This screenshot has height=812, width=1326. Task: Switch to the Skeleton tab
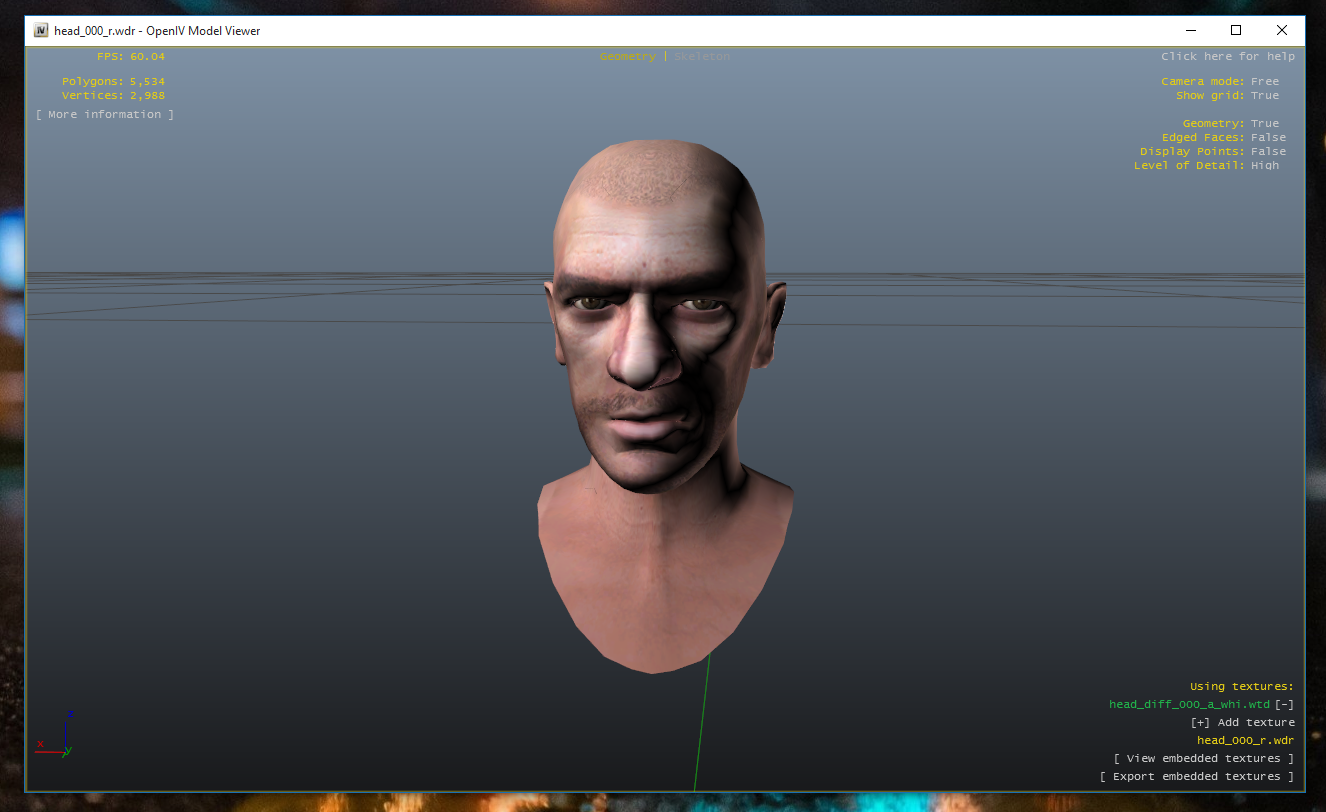tap(702, 57)
